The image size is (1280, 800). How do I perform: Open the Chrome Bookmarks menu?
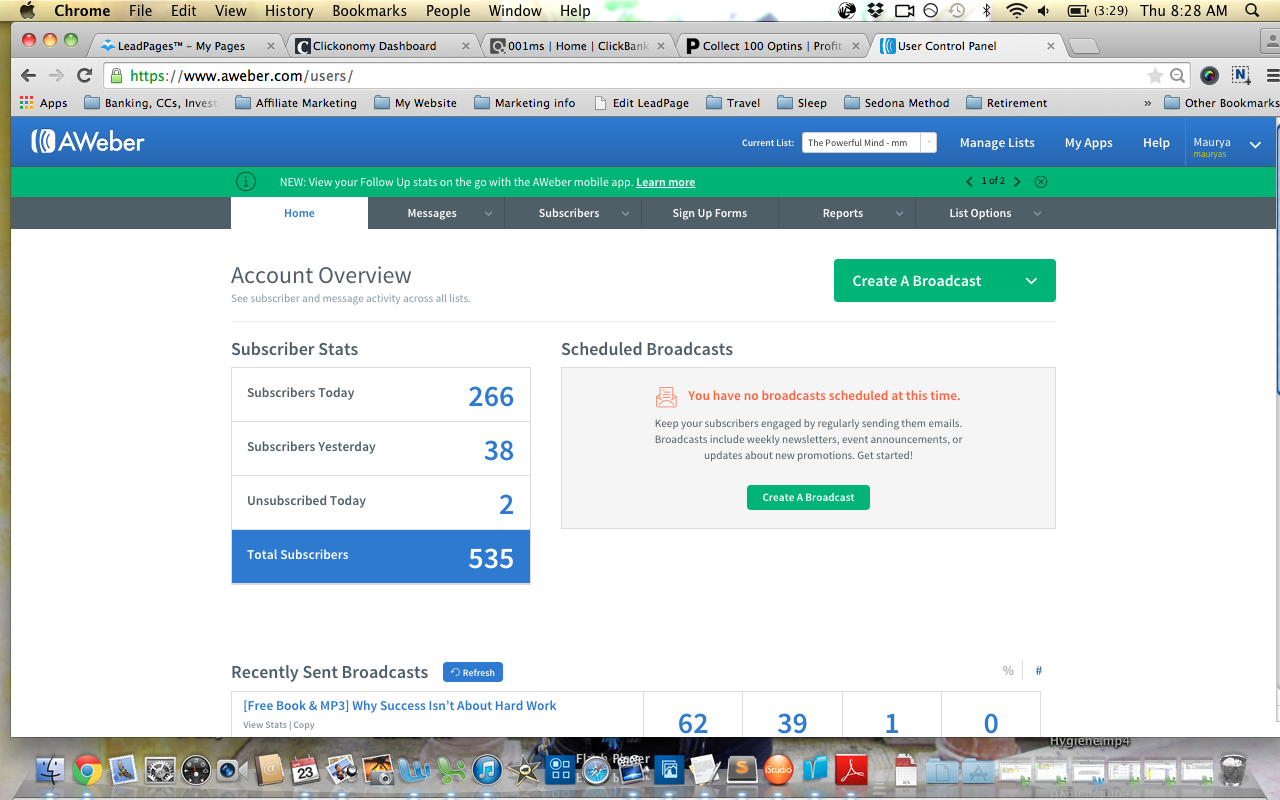369,11
